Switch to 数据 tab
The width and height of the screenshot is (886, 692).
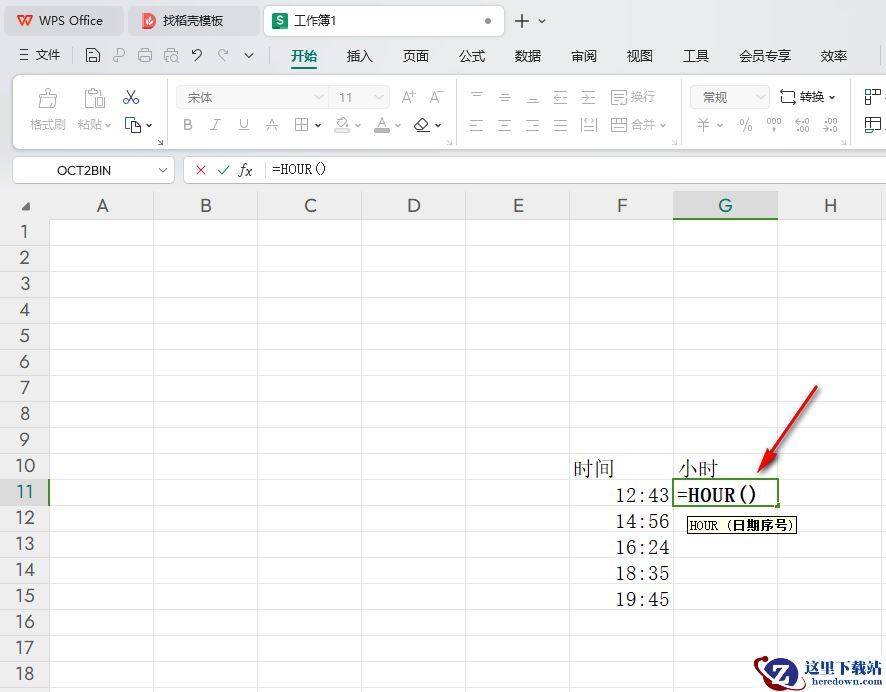528,56
